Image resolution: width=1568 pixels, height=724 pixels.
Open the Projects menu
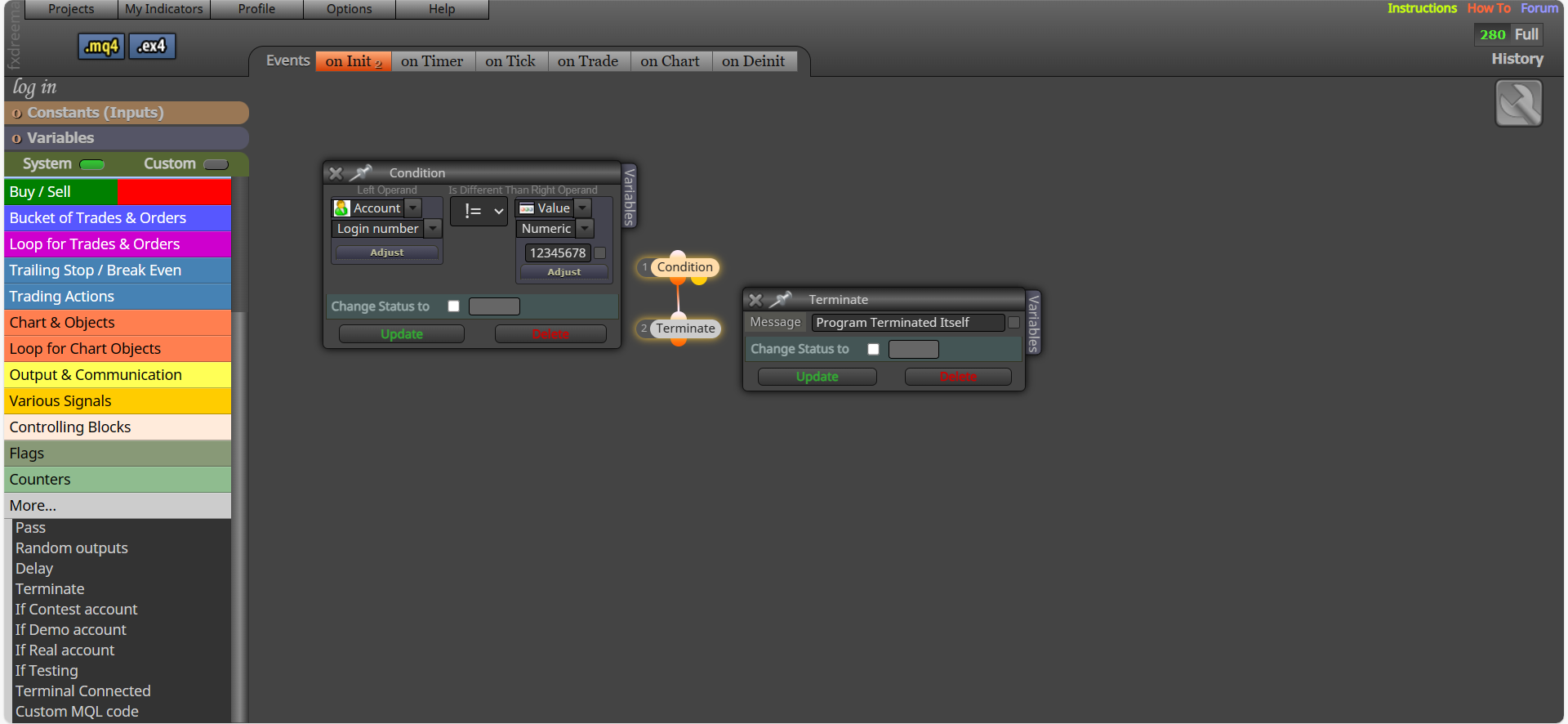71,9
